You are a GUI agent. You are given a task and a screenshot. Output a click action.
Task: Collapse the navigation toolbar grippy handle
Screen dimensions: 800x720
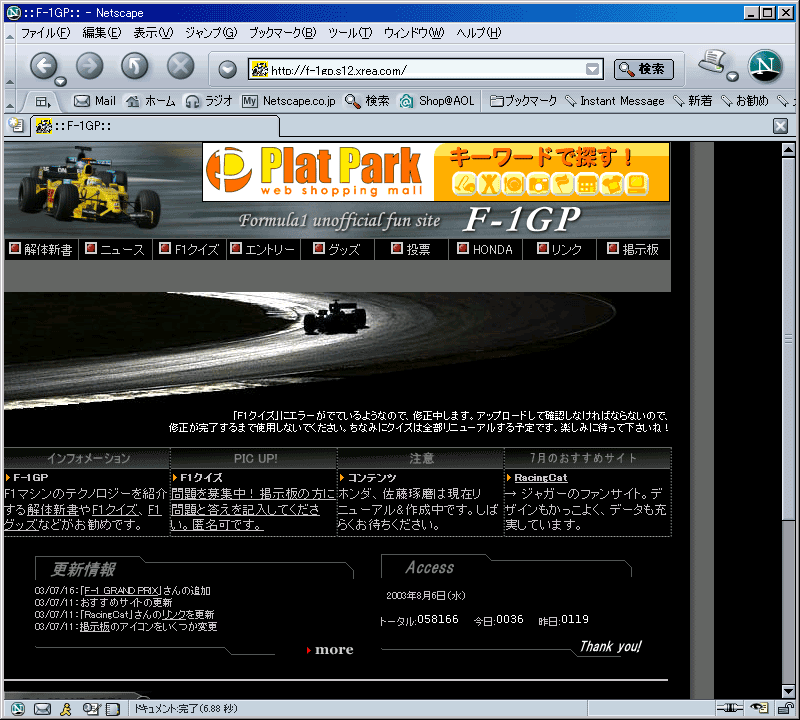pyautogui.click(x=10, y=67)
